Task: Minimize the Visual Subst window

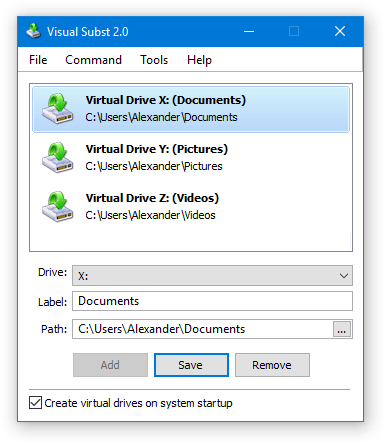Action: (249, 31)
